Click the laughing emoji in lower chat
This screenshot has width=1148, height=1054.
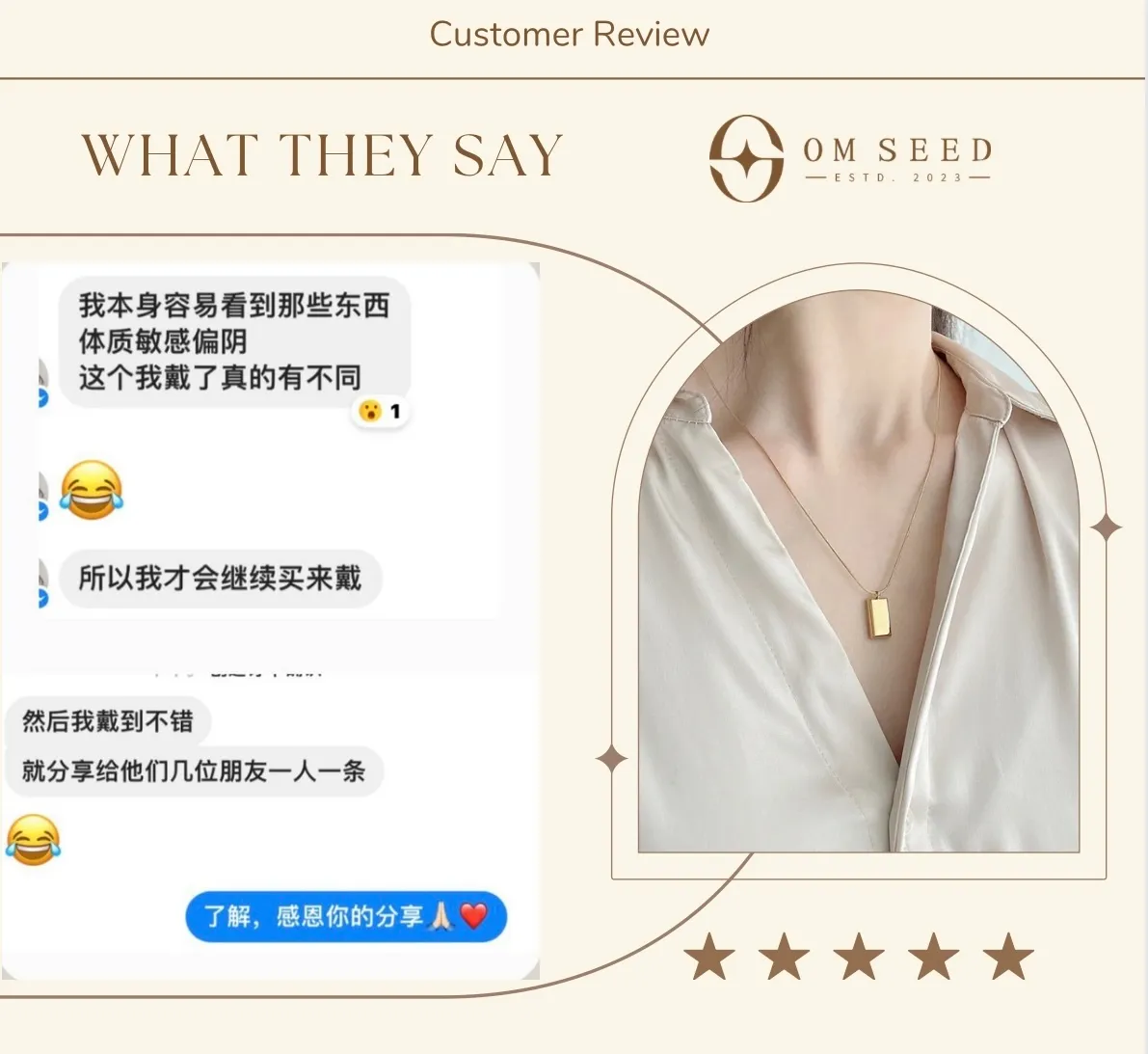33,839
